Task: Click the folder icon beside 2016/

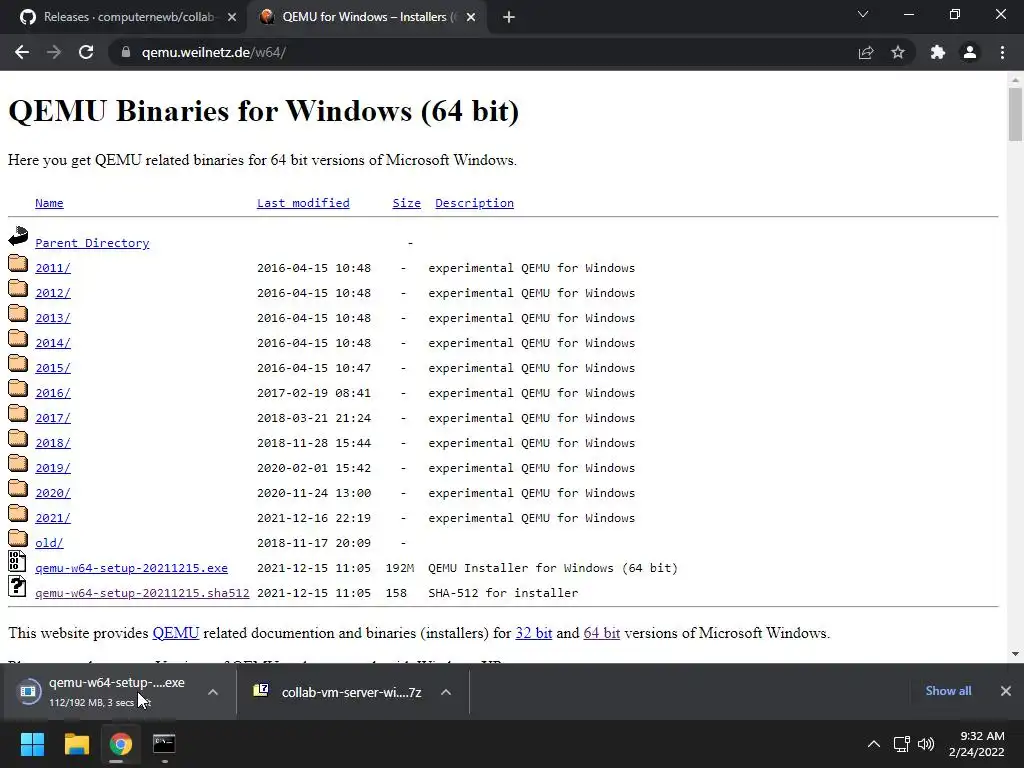Action: tap(18, 388)
